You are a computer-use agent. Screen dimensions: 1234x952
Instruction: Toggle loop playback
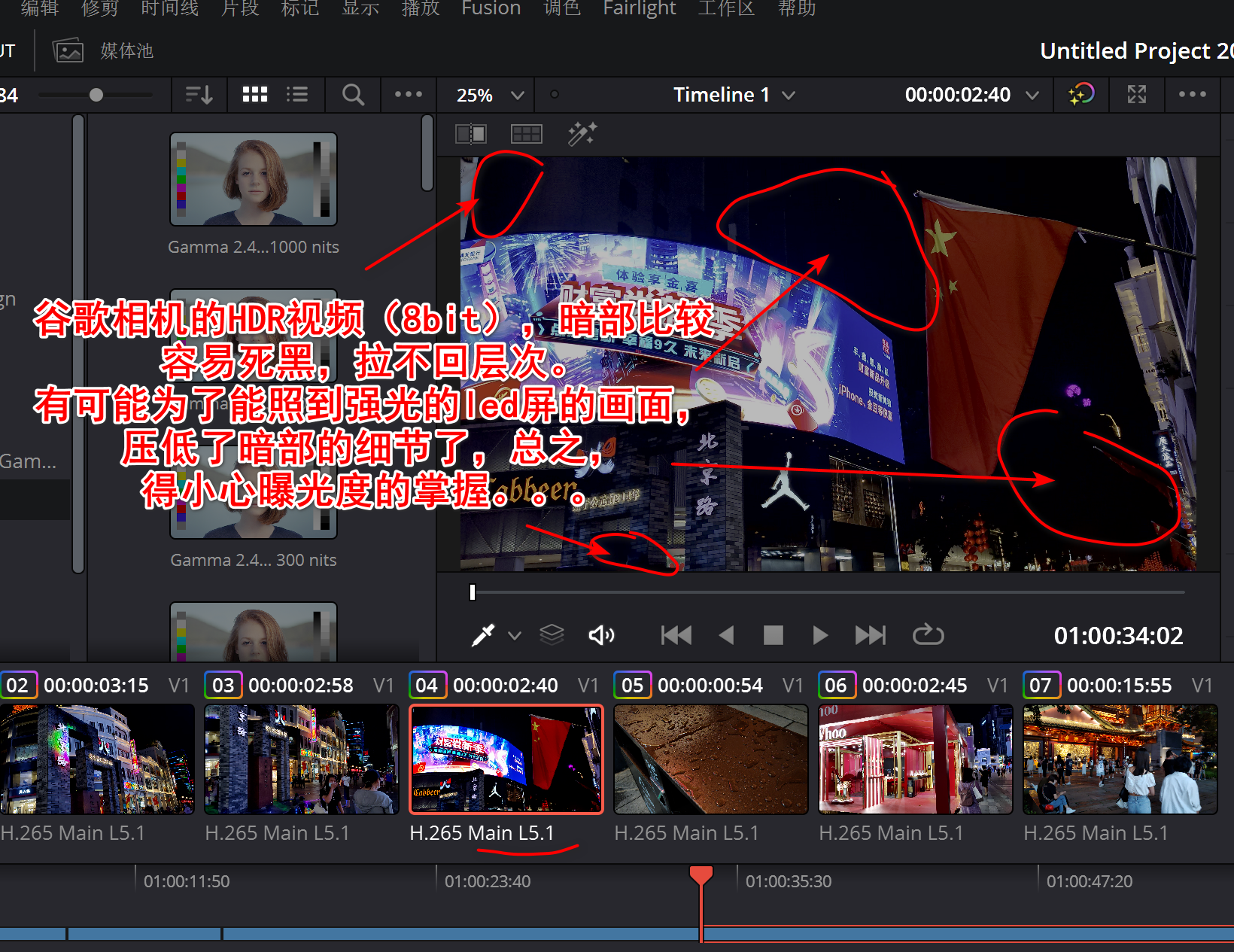point(929,635)
